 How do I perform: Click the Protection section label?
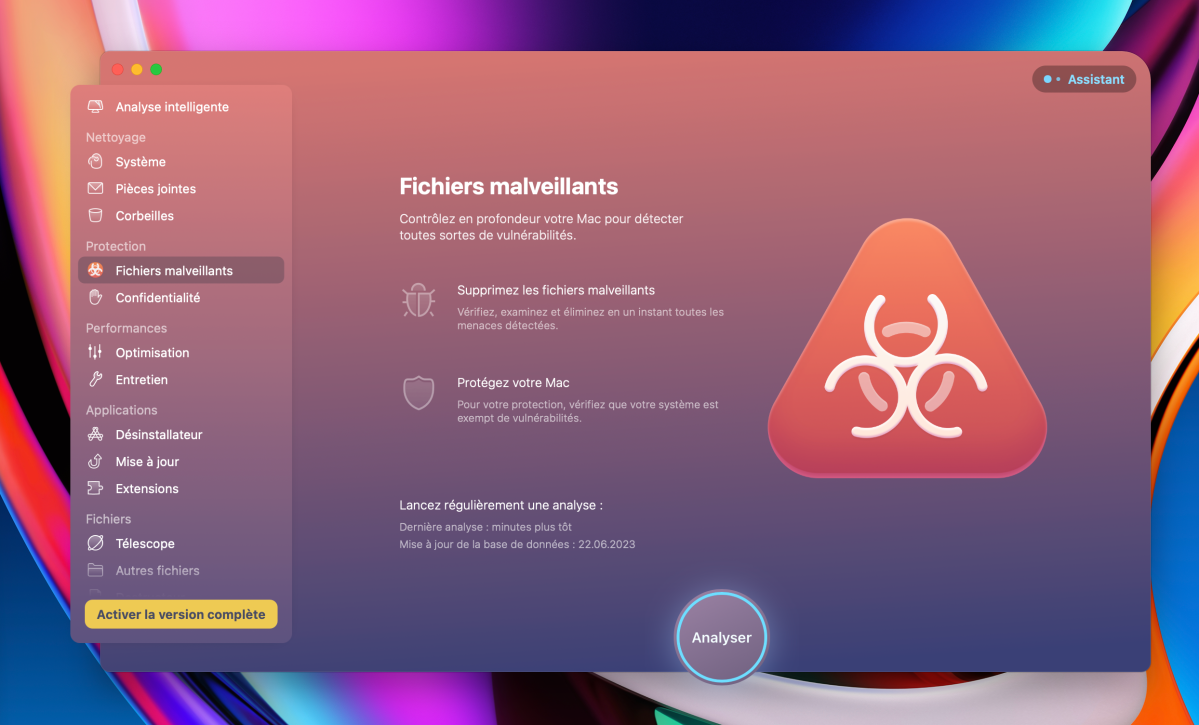[115, 245]
